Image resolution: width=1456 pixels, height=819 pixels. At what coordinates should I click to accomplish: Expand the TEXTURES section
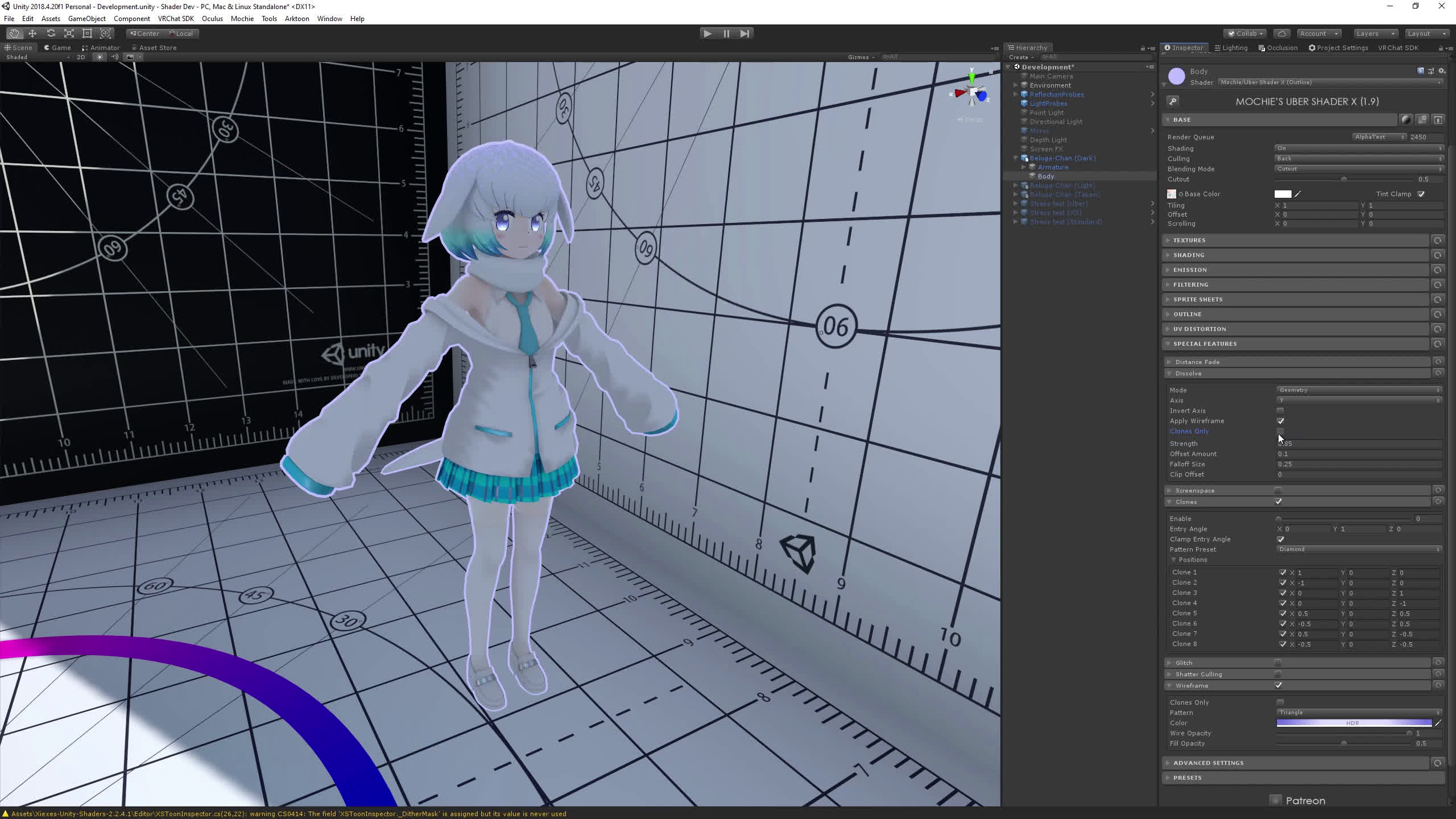1189,240
